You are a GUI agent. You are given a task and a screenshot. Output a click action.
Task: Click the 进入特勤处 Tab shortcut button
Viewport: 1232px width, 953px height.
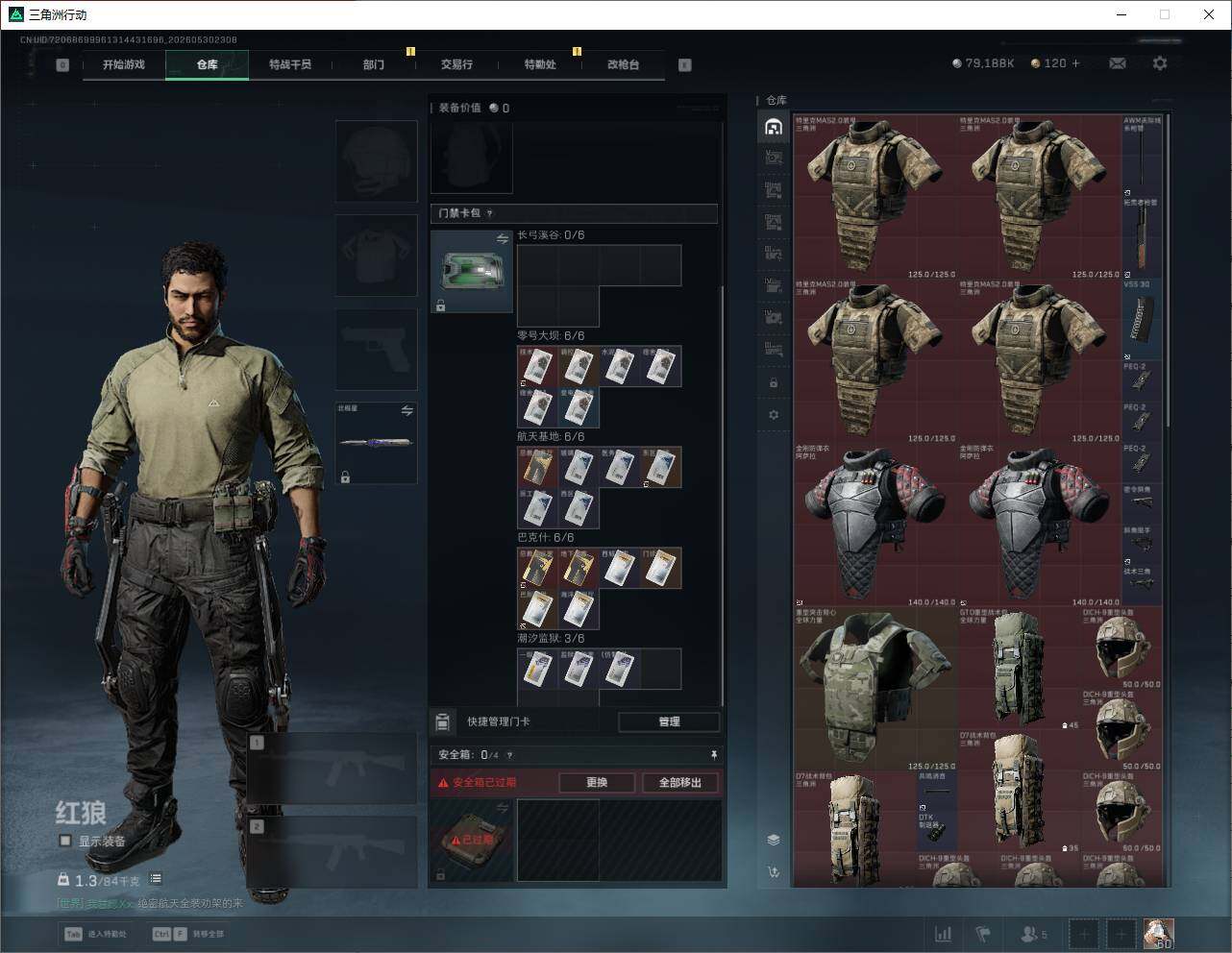[x=95, y=934]
